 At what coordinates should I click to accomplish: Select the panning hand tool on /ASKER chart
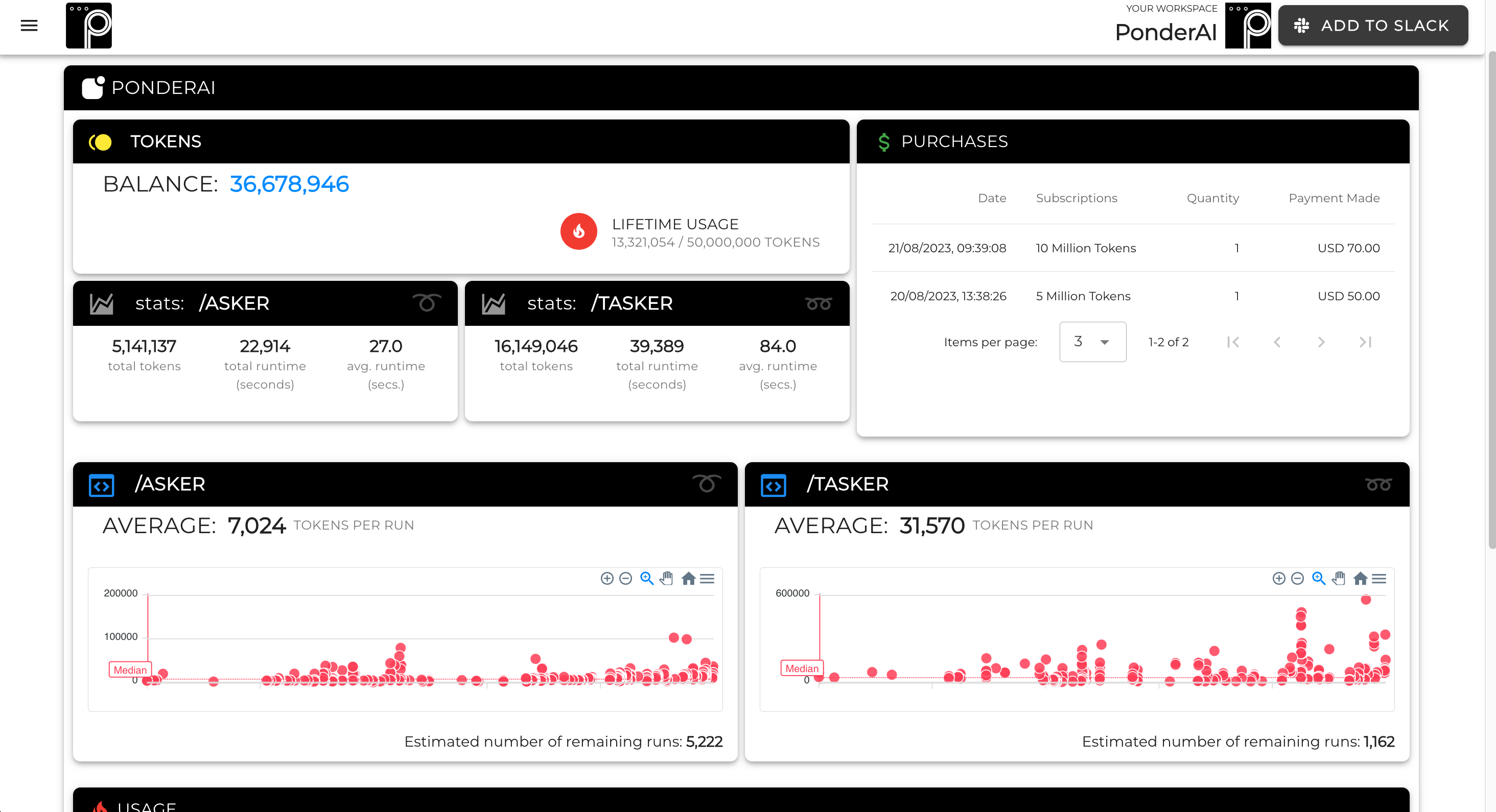click(667, 578)
